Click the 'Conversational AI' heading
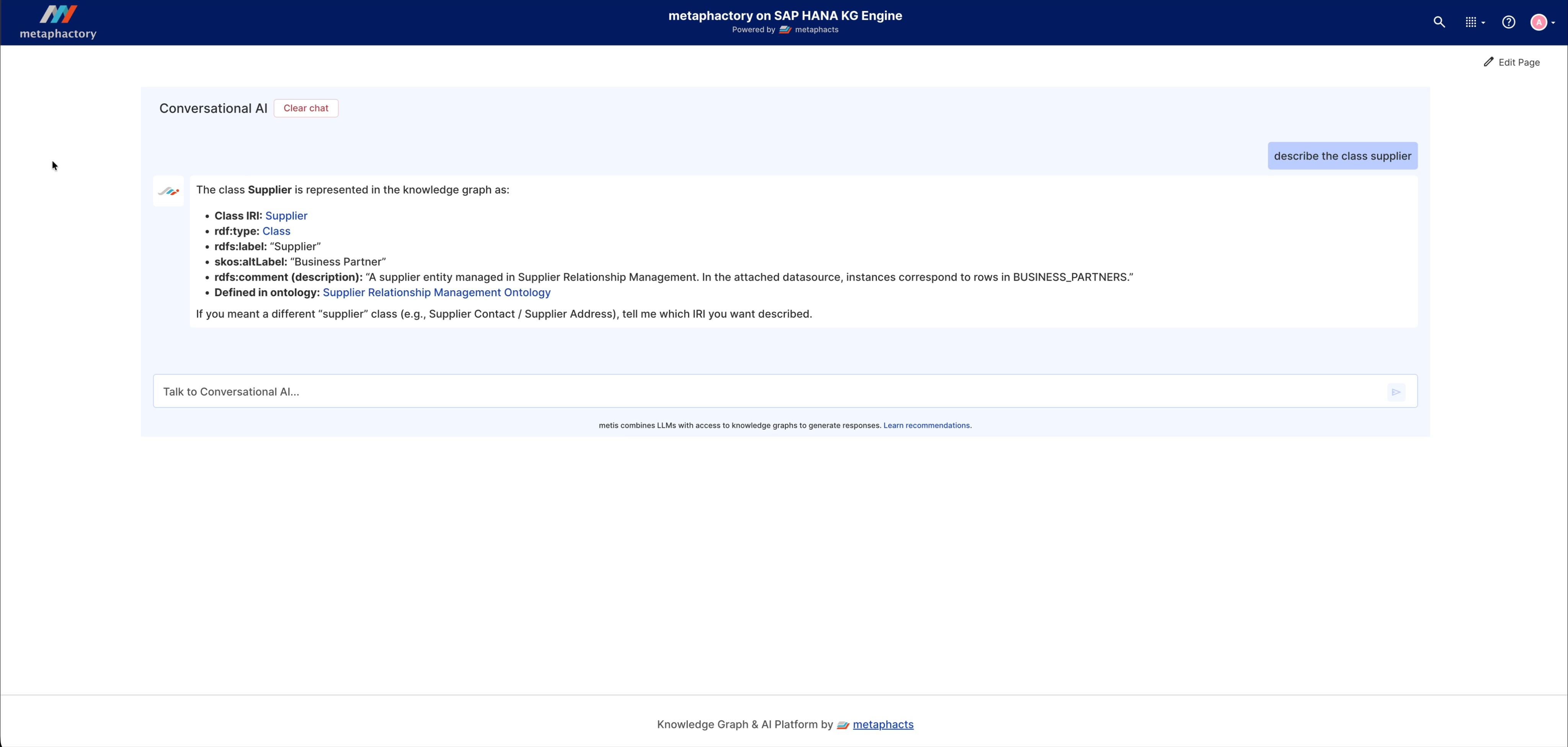Image resolution: width=1568 pixels, height=747 pixels. (213, 108)
